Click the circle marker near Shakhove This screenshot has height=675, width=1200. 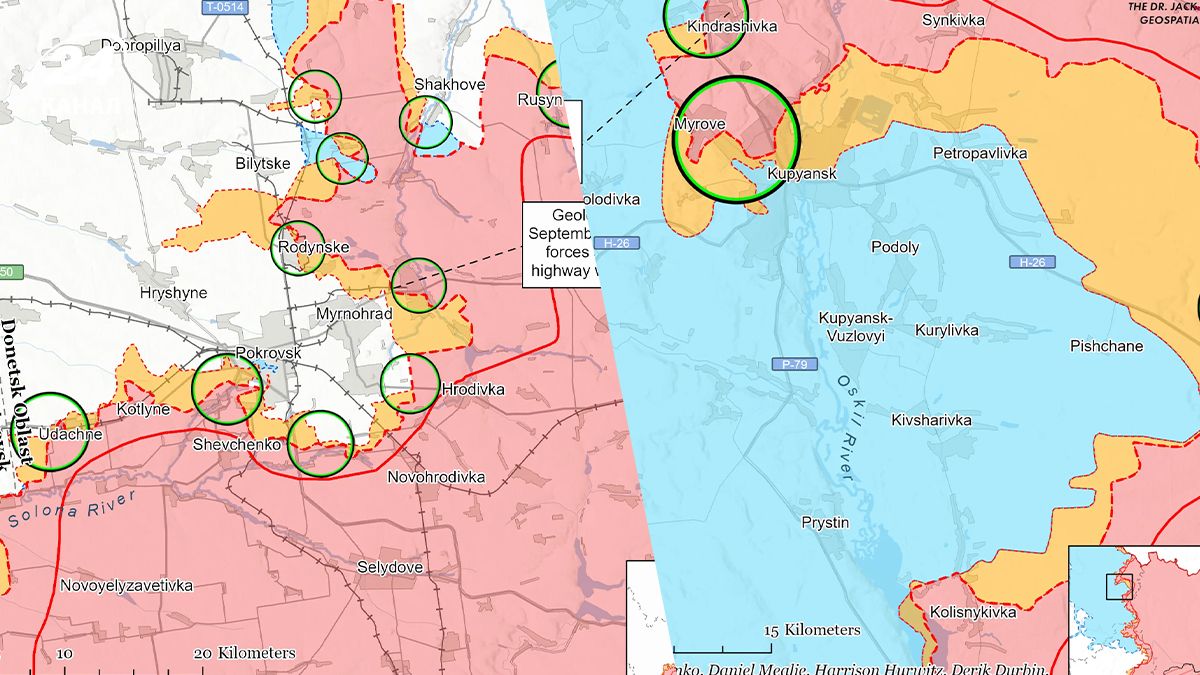pos(426,122)
